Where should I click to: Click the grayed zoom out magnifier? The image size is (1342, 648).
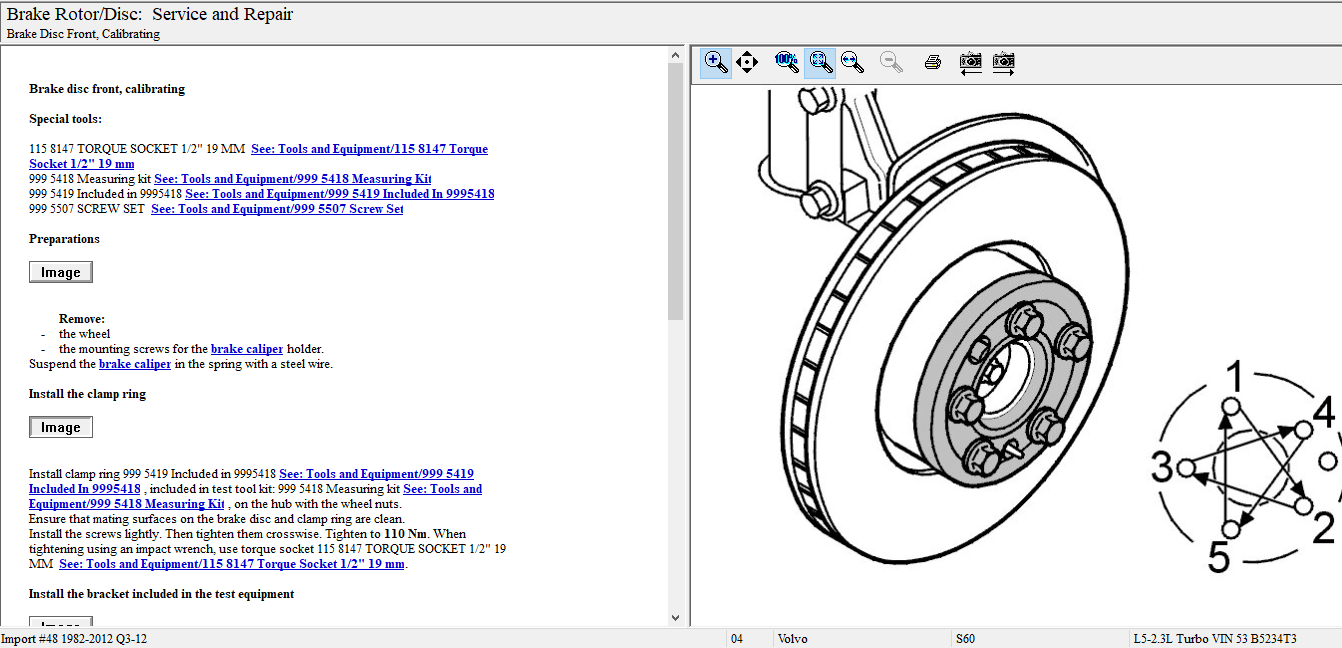click(x=891, y=62)
